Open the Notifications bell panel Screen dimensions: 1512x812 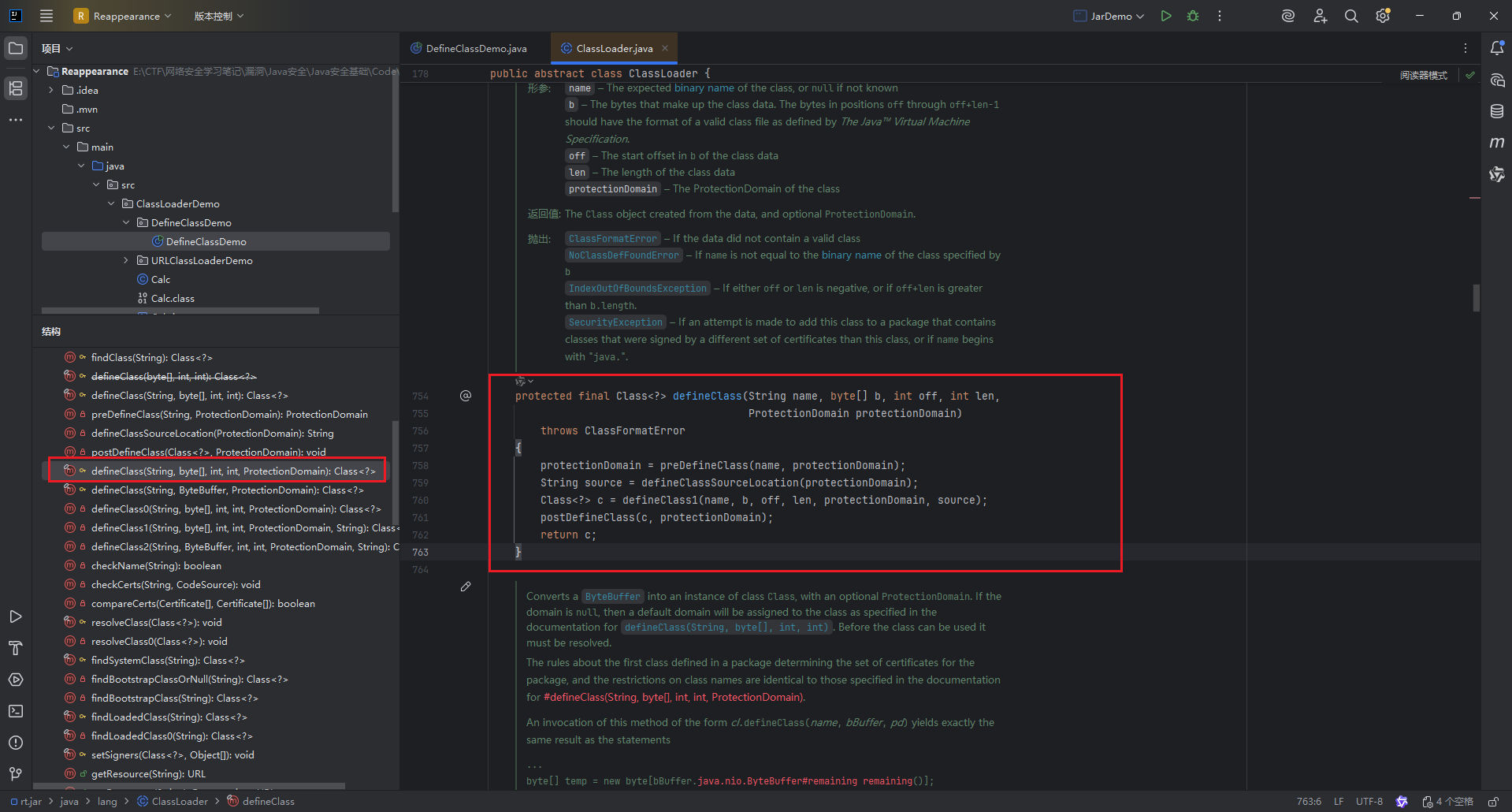pos(1497,48)
